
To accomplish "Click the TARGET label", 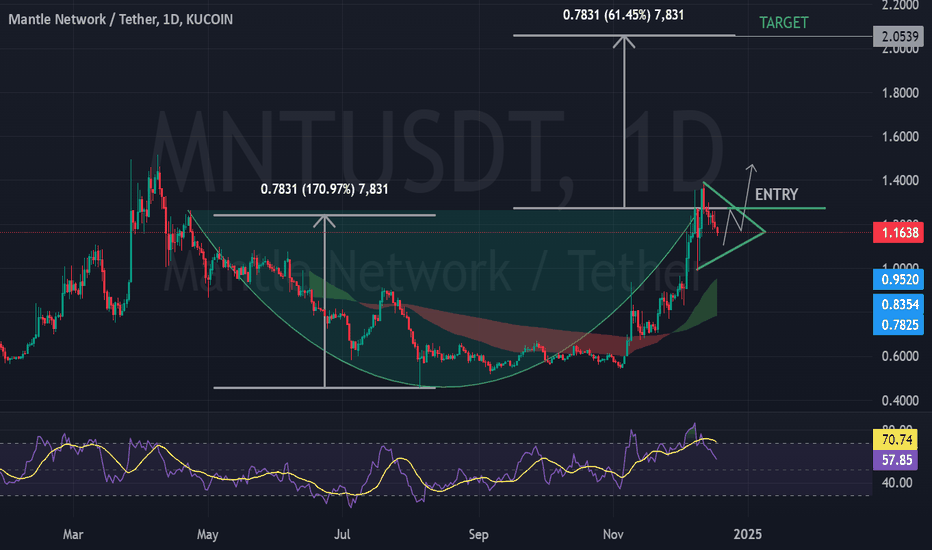I will coord(783,23).
